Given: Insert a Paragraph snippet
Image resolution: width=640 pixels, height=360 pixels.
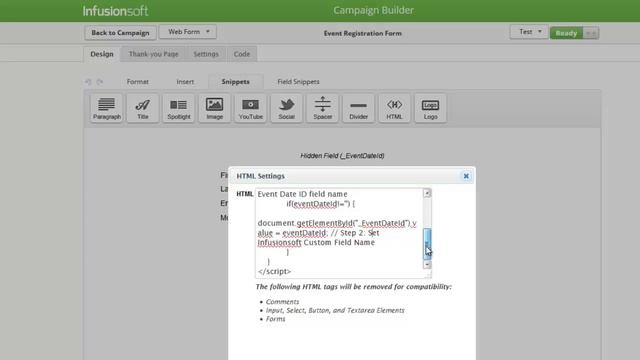Looking at the screenshot, I should point(107,108).
